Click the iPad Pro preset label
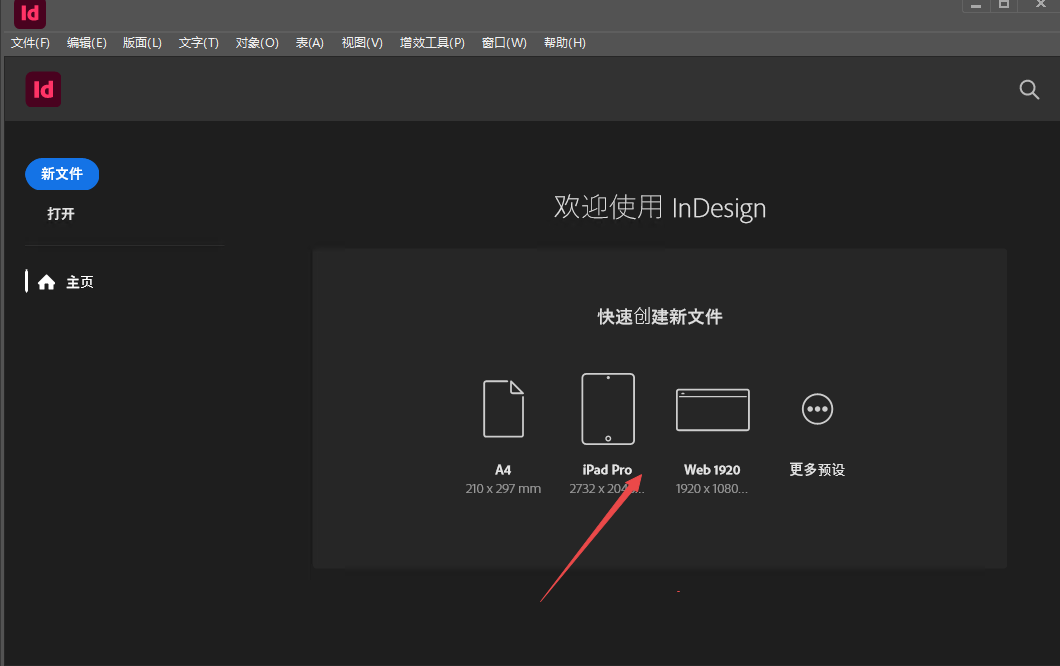Viewport: 1060px width, 666px height. [x=607, y=470]
